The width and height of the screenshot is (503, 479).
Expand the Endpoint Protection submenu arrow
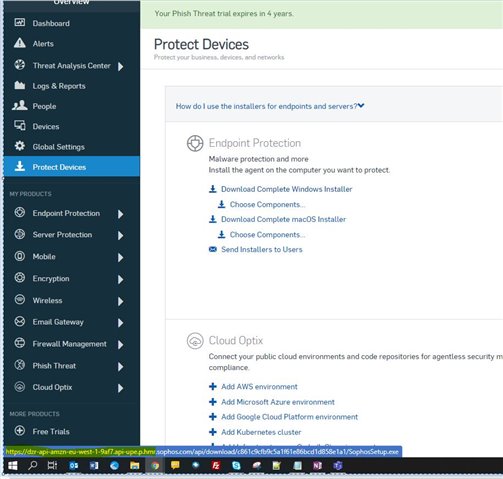point(121,214)
